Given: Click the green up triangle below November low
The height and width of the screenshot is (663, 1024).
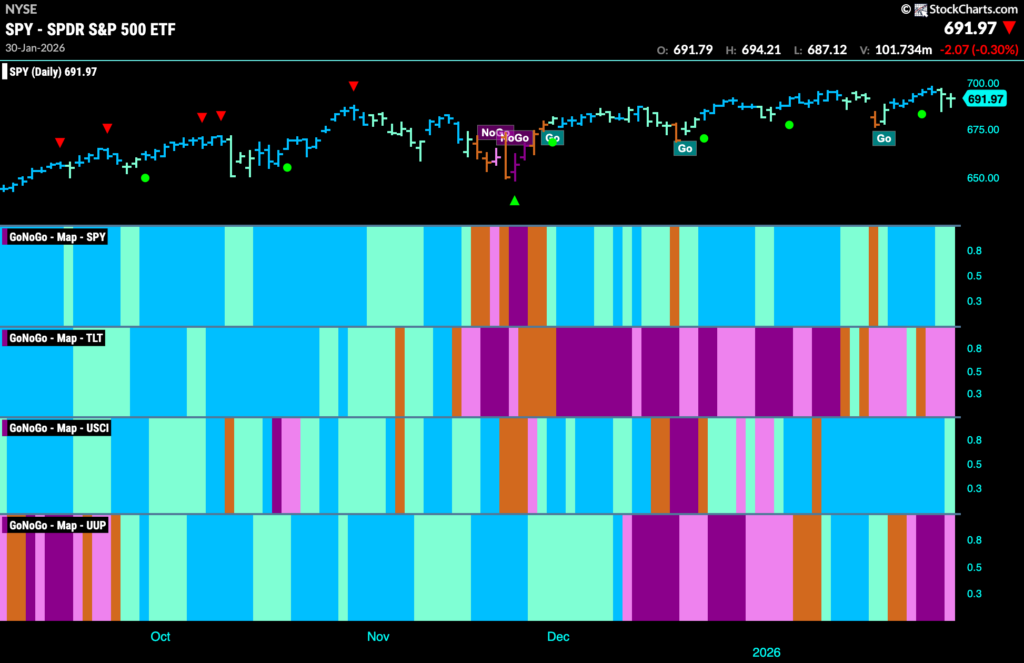Looking at the screenshot, I should click(515, 201).
